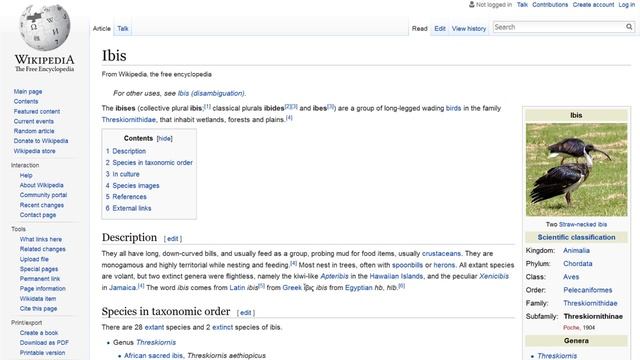Follow the spoonbills link
The image size is (640, 360).
[x=407, y=265]
